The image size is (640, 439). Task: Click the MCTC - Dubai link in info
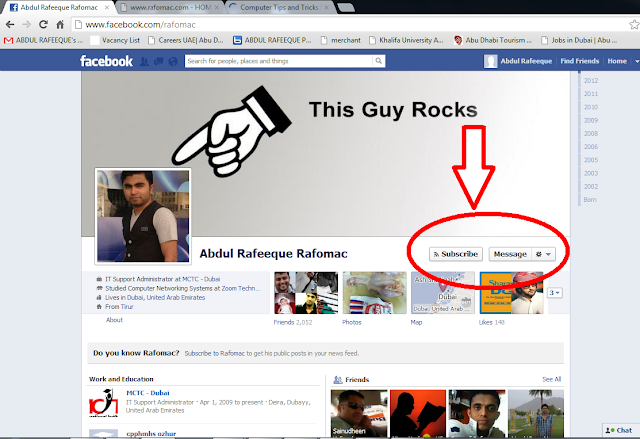tap(201, 279)
